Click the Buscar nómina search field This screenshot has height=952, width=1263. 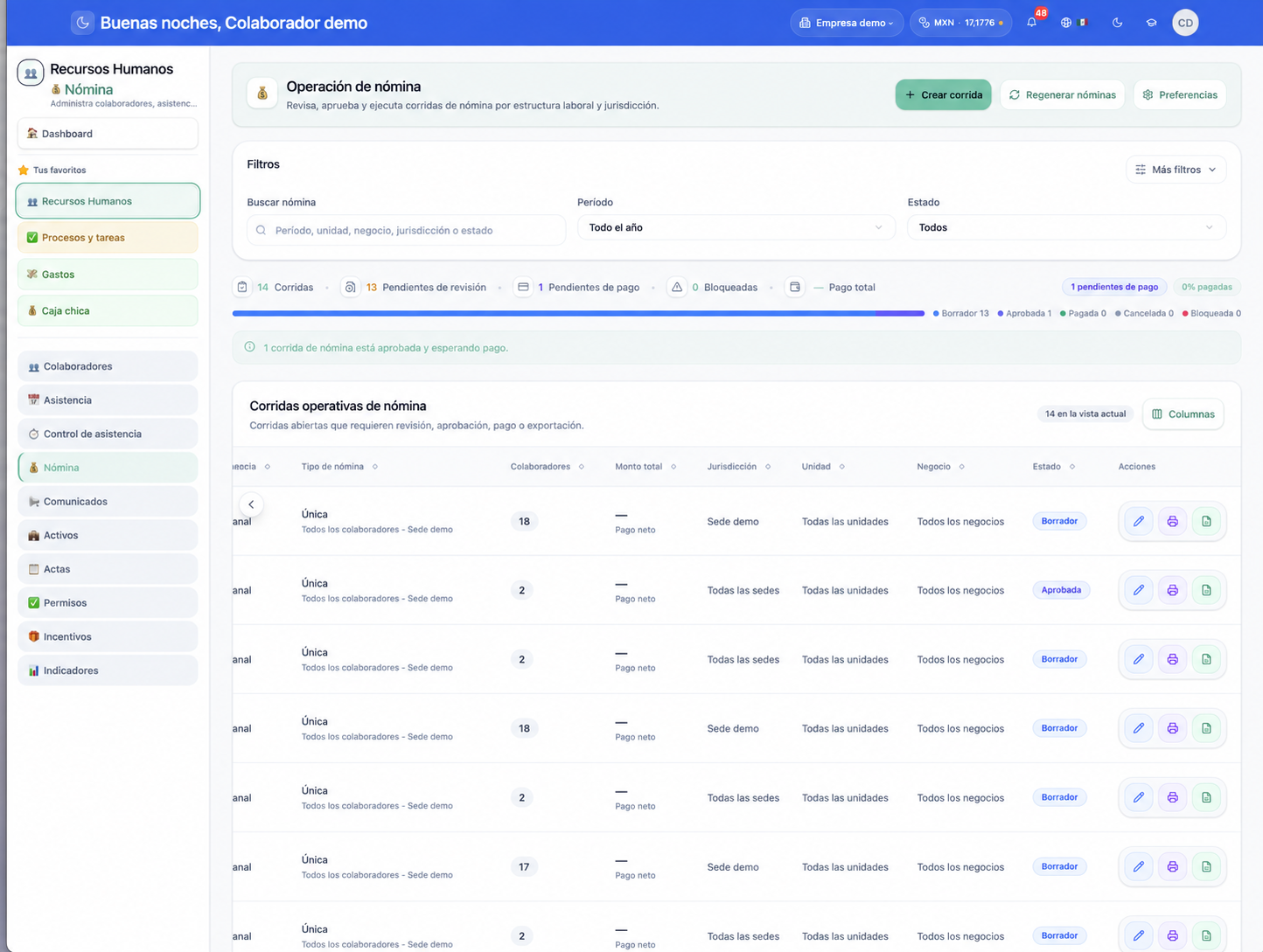(406, 230)
